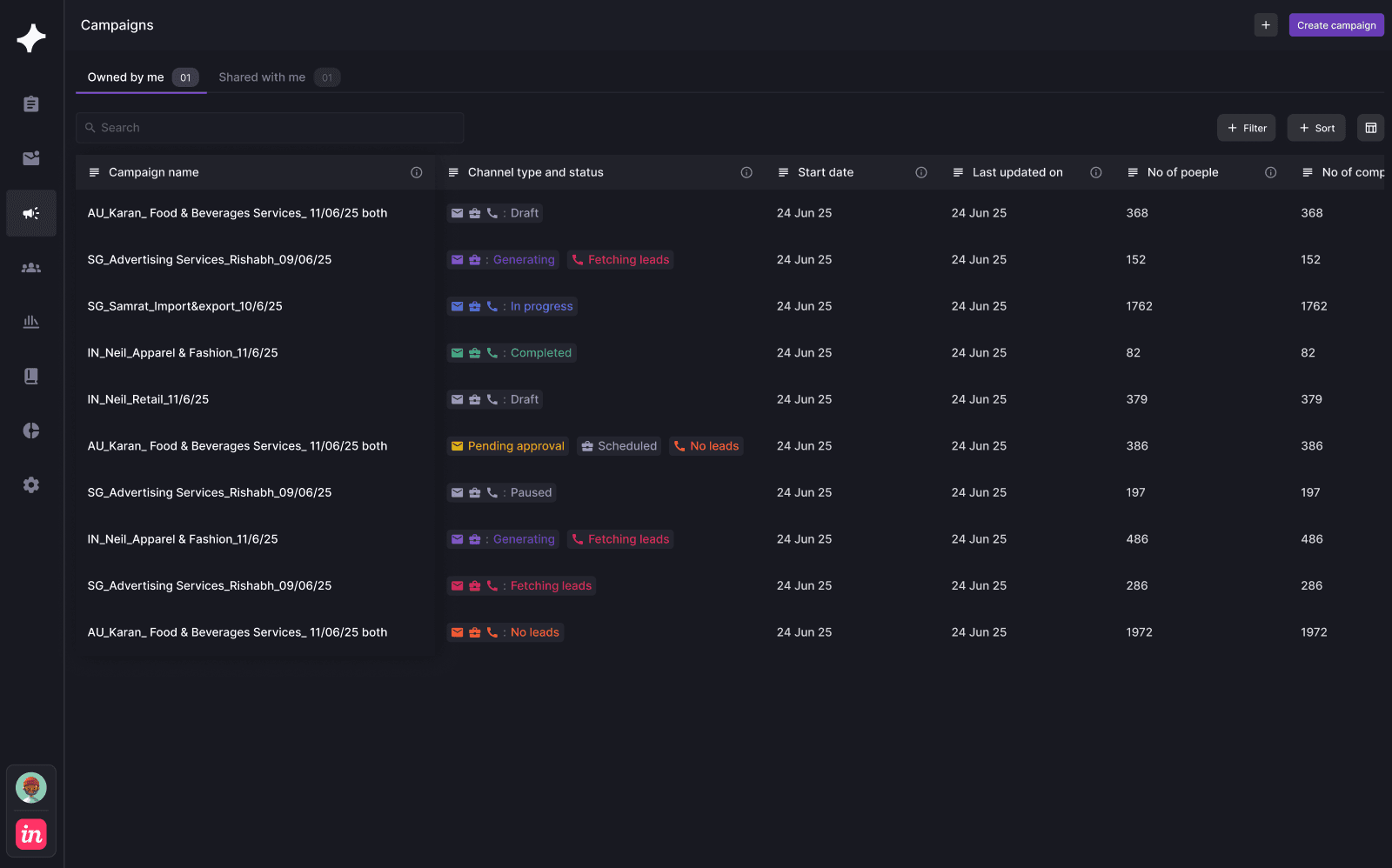Image resolution: width=1392 pixels, height=868 pixels.
Task: Click the plus icon beside Create campaign
Action: (x=1266, y=25)
